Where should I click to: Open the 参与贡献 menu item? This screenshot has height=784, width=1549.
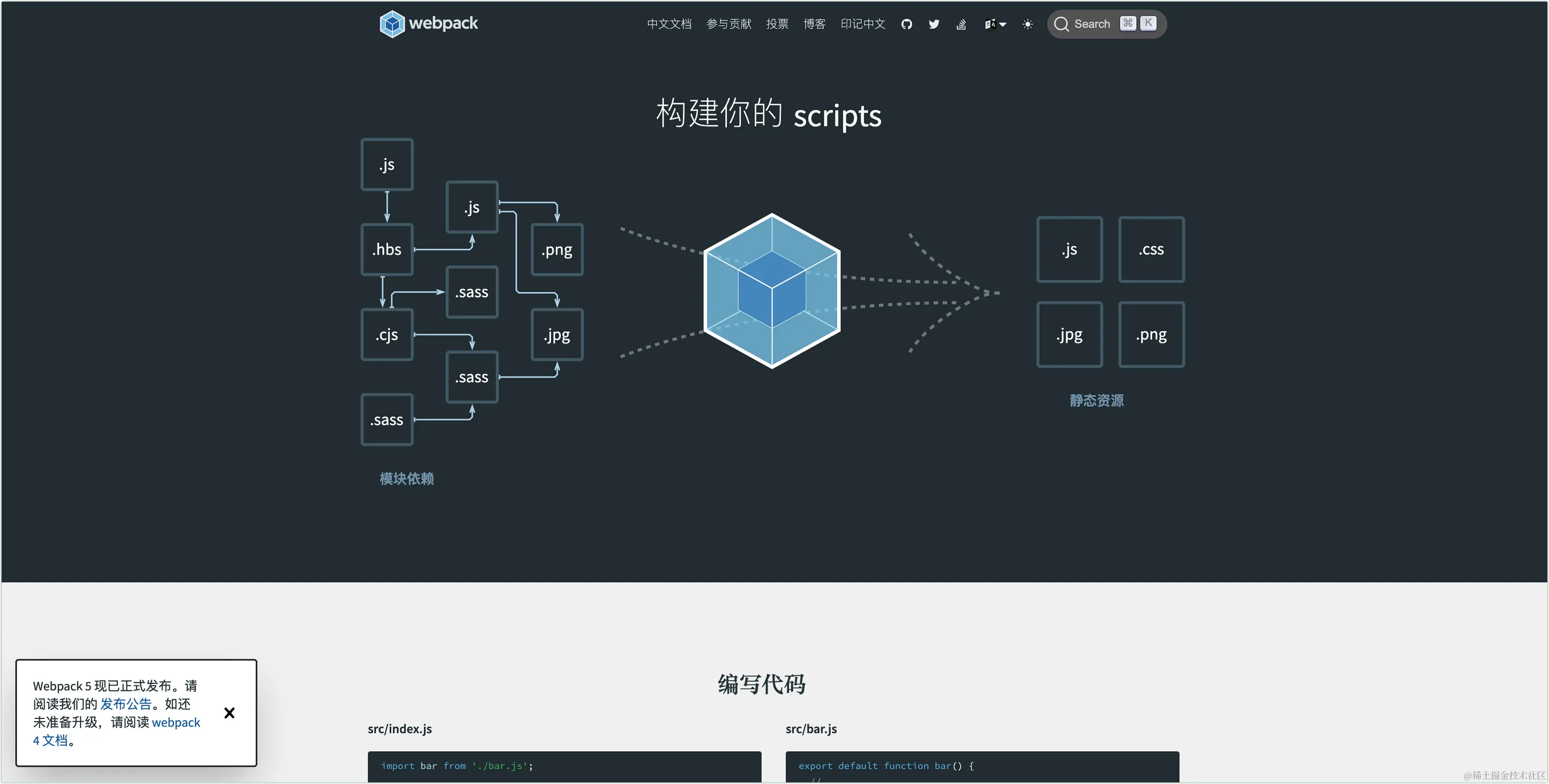[729, 24]
